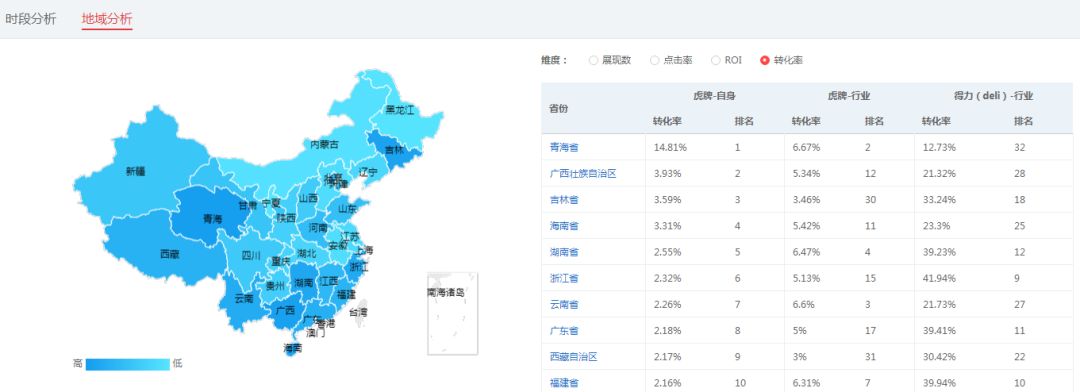
Task: Click the 南海诸岛 inset map box
Action: (x=453, y=313)
